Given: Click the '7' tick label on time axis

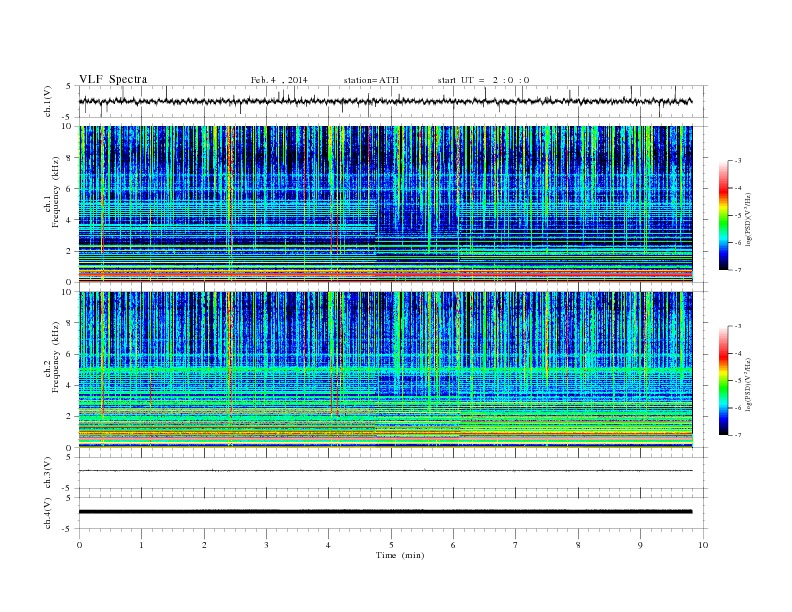Looking at the screenshot, I should [516, 545].
